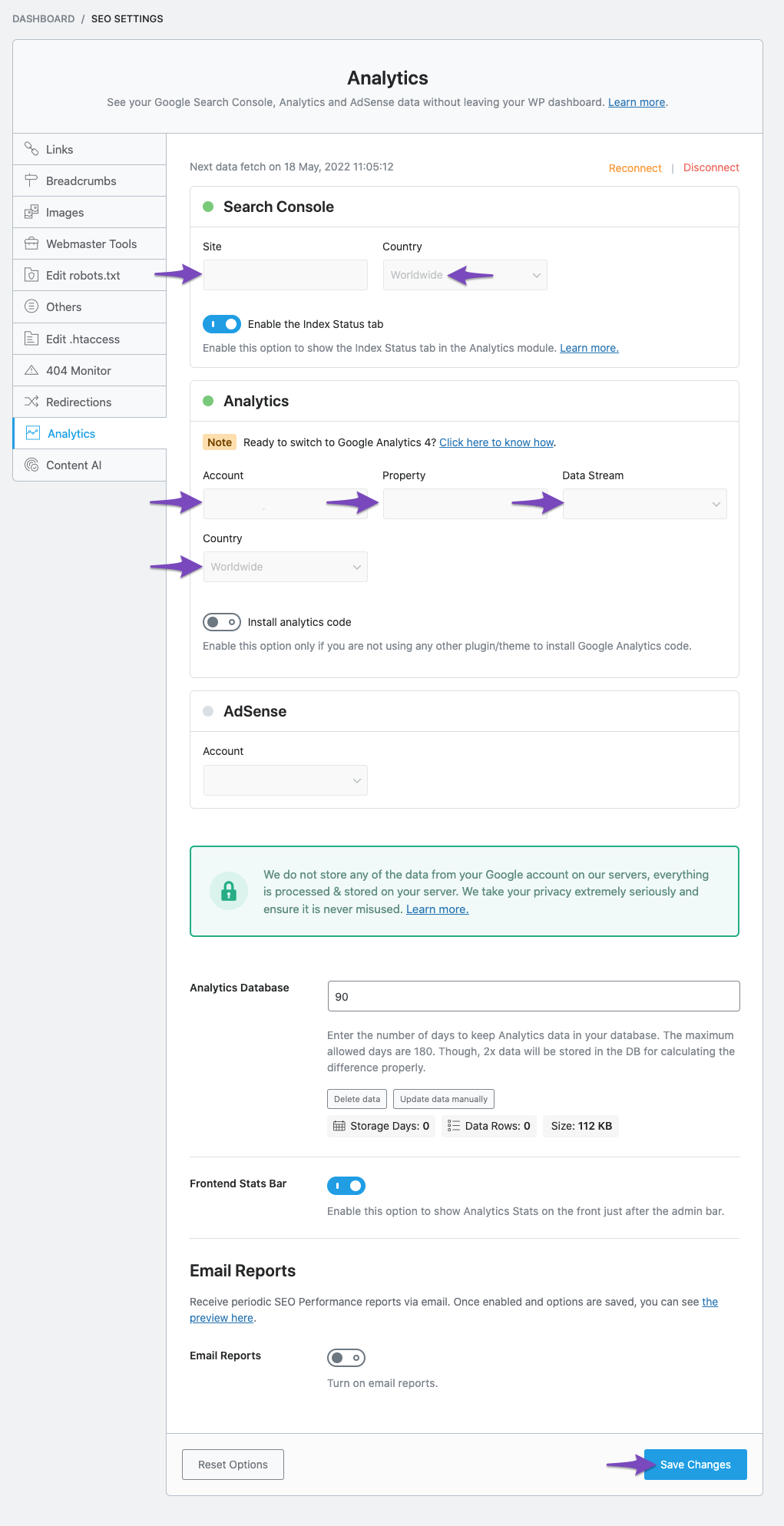Screen dimensions: 784x1526
Task: Toggle the Frontend Stats Bar switch
Action: tap(346, 1186)
